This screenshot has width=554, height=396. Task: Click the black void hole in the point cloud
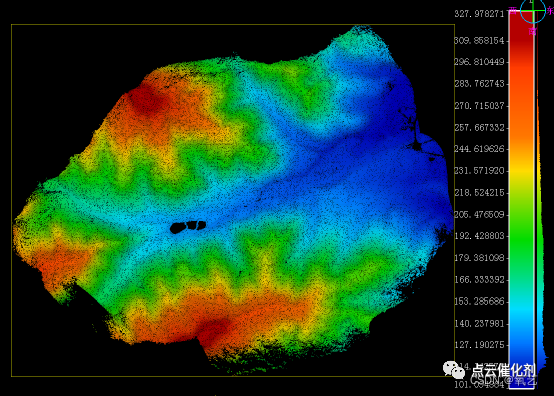[188, 226]
